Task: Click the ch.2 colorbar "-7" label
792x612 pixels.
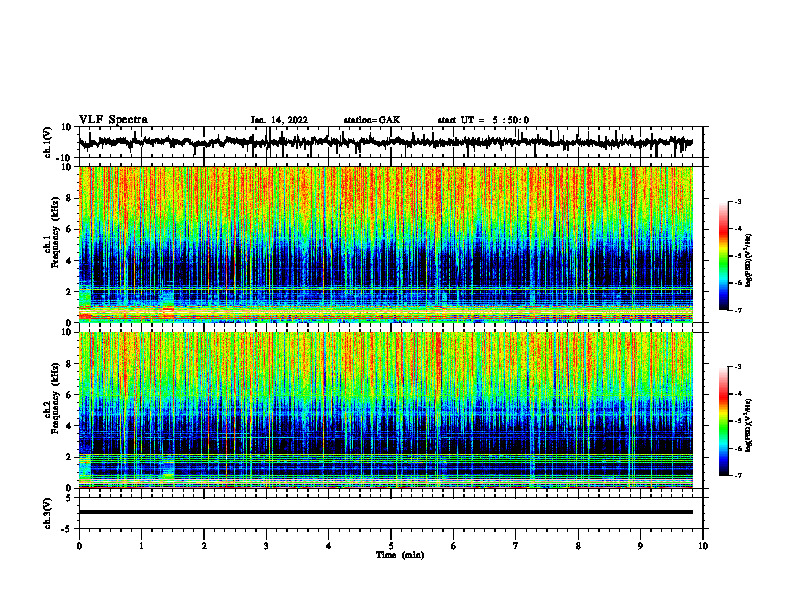Action: 738,476
